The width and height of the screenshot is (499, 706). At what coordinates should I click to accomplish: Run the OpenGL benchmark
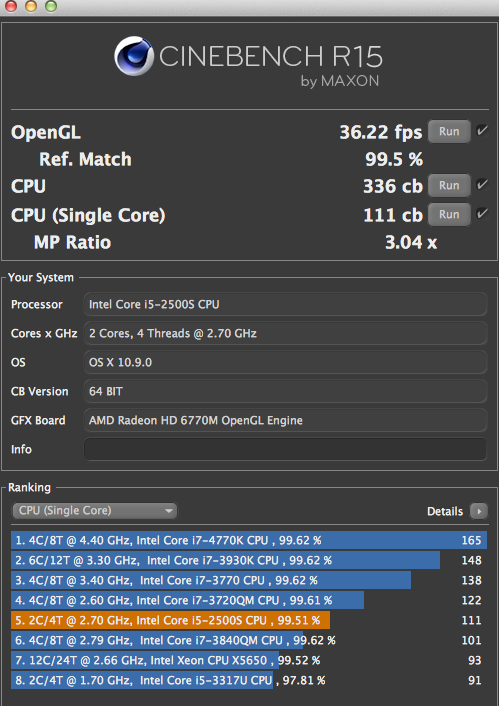tap(449, 131)
